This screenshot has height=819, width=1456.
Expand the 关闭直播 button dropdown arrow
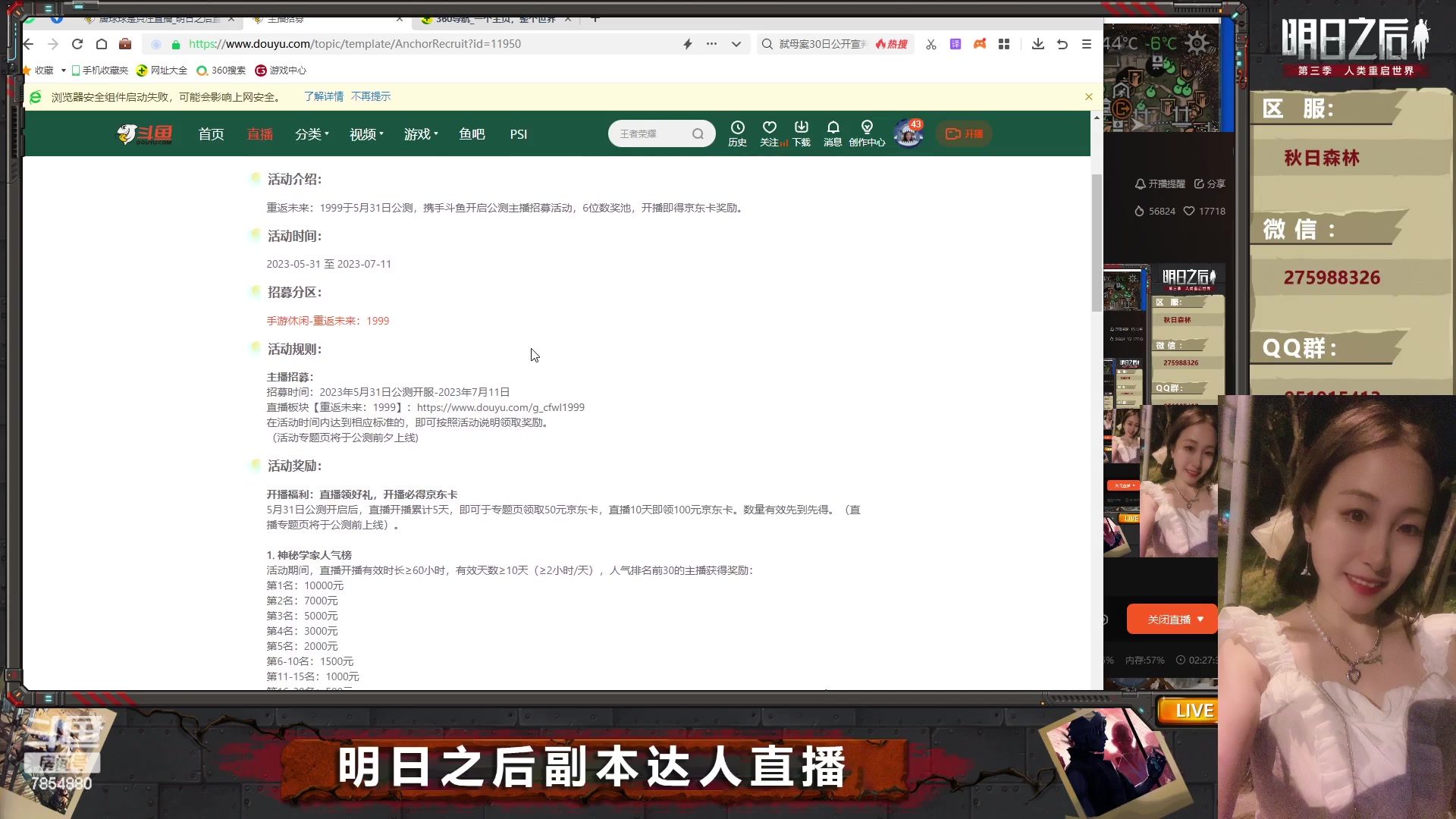[1200, 620]
